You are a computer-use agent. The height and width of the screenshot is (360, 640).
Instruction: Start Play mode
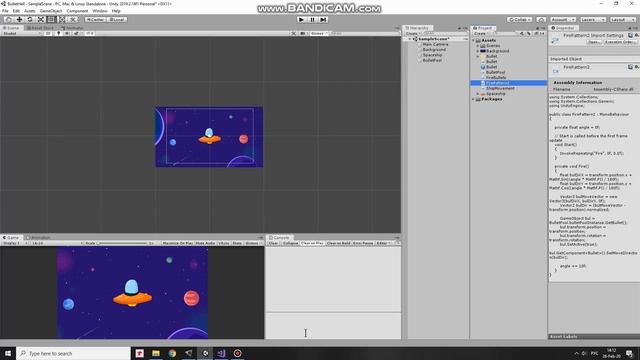[301, 19]
